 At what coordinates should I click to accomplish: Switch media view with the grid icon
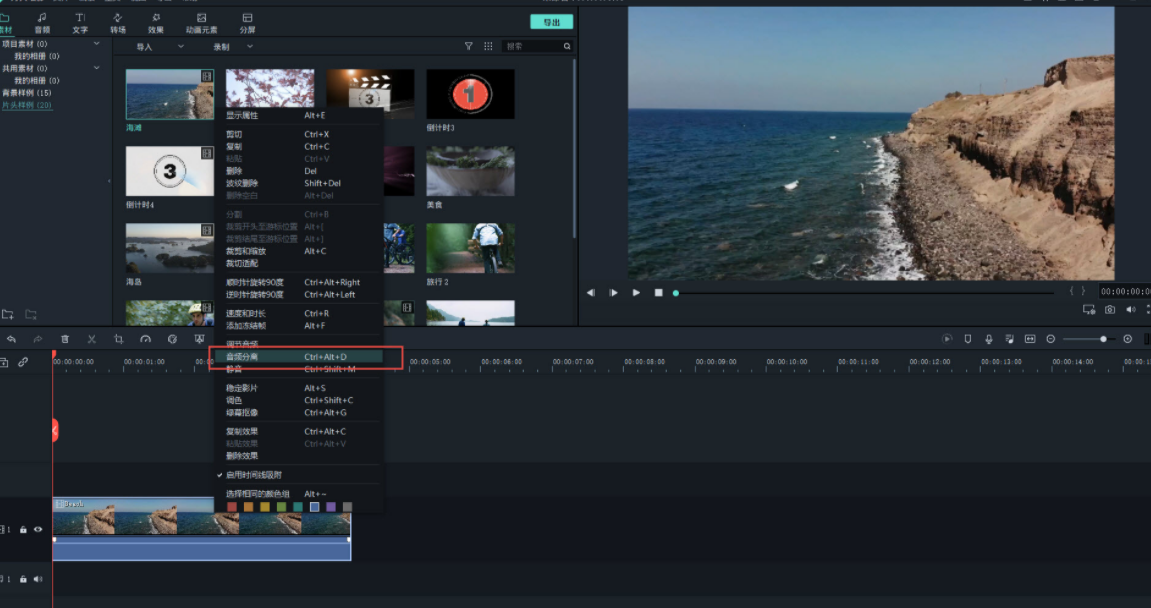(488, 46)
